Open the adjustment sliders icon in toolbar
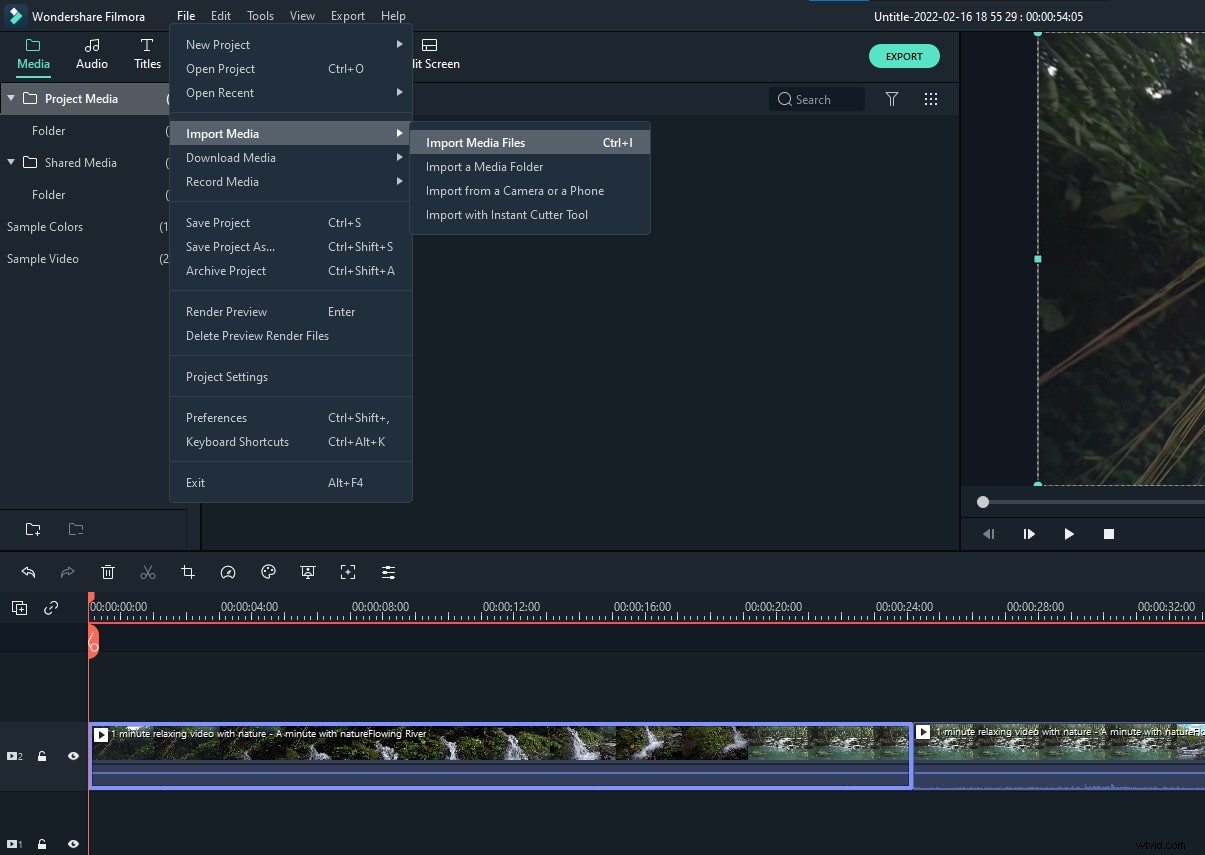This screenshot has height=855, width=1205. pyautogui.click(x=388, y=572)
